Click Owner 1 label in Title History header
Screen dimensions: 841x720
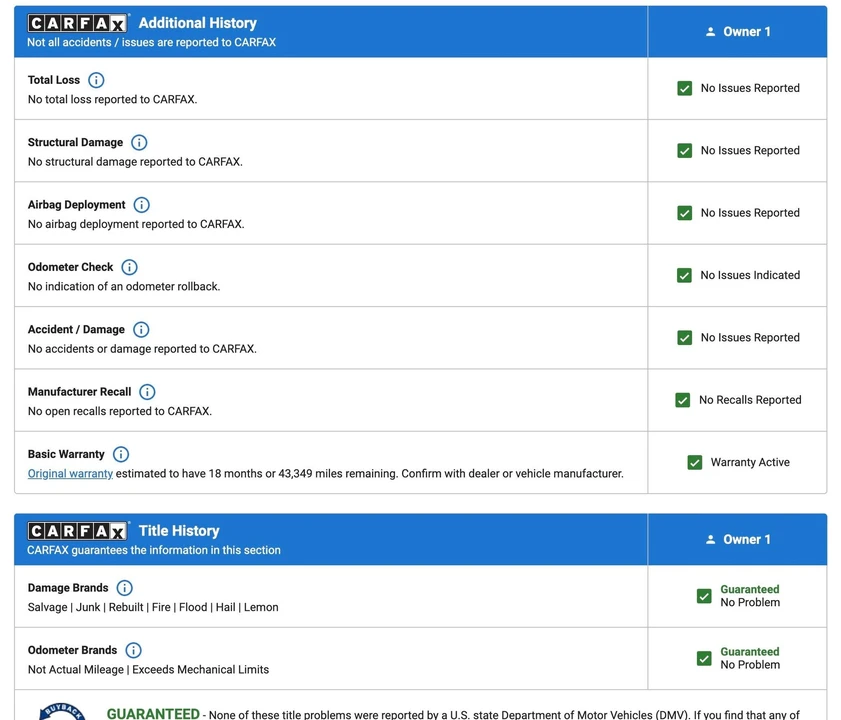(x=747, y=539)
